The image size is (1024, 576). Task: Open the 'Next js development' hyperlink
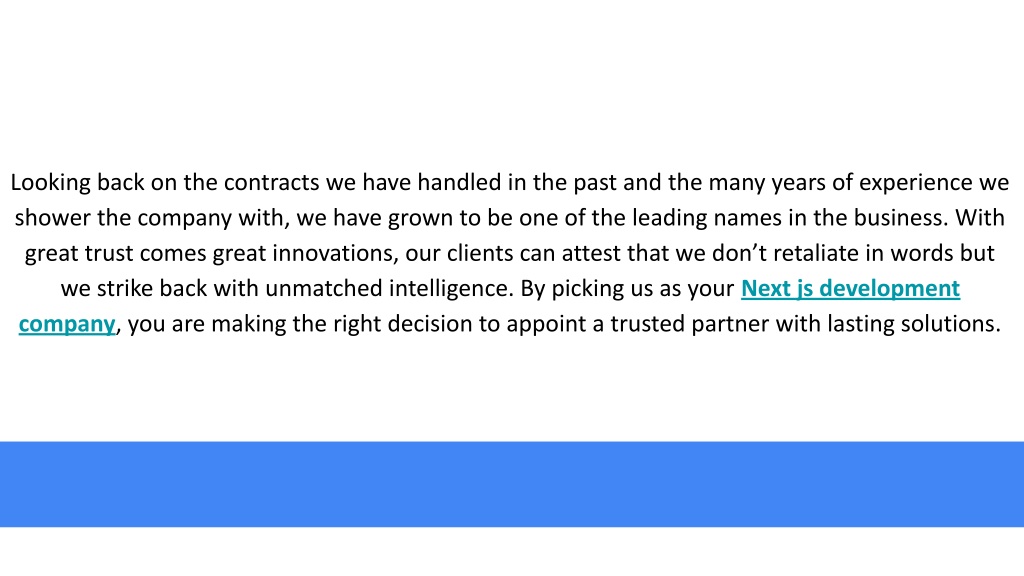850,289
